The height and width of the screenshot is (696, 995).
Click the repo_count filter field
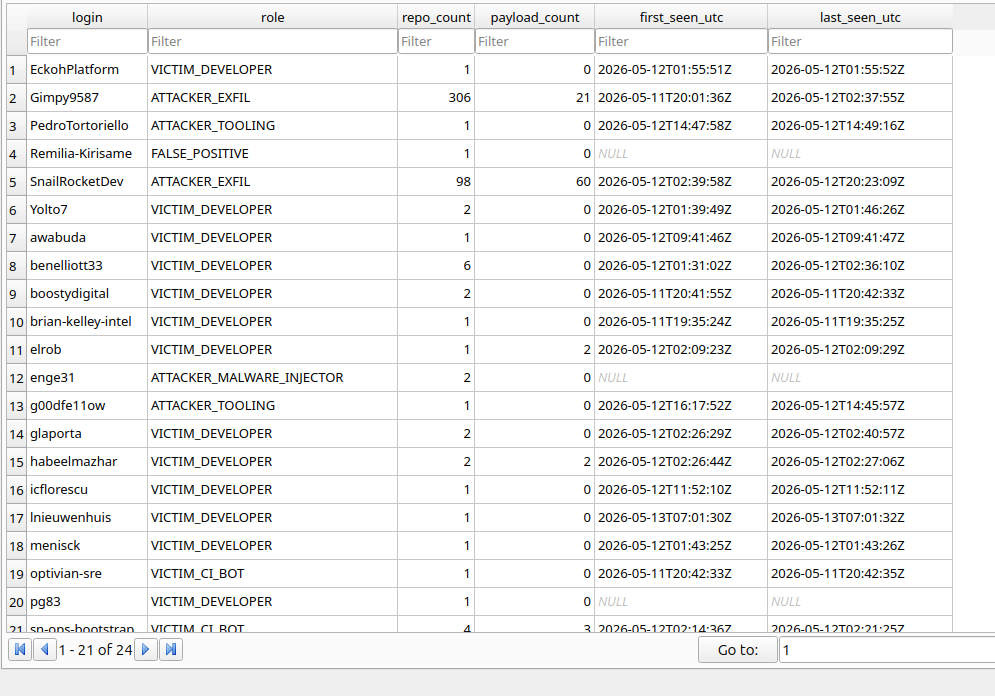tap(436, 41)
